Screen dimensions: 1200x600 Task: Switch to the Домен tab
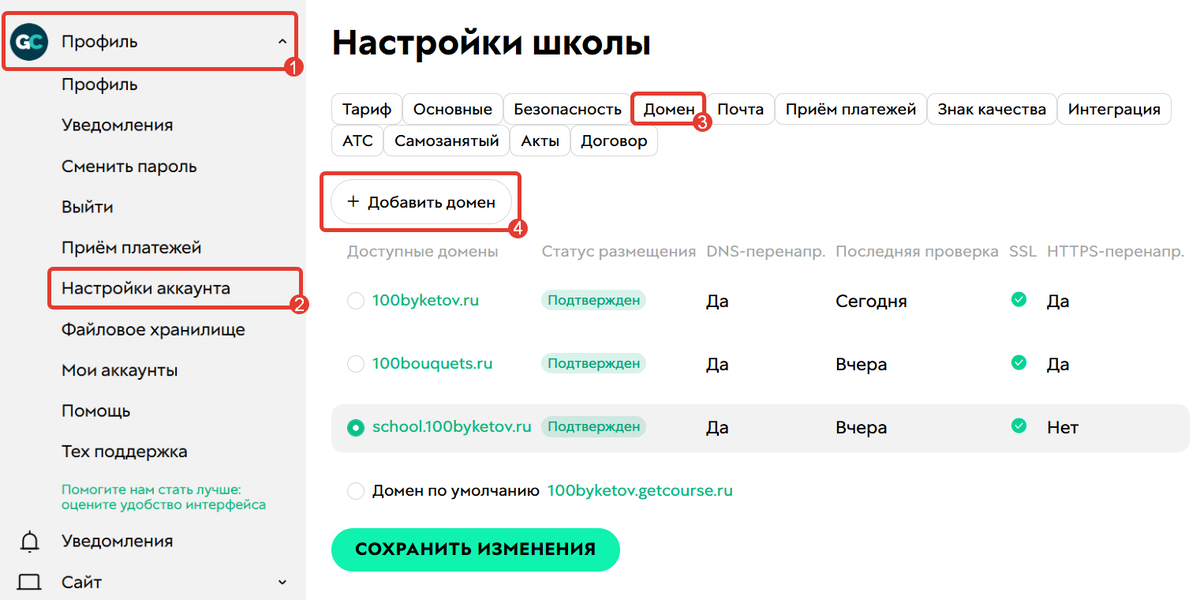click(669, 109)
